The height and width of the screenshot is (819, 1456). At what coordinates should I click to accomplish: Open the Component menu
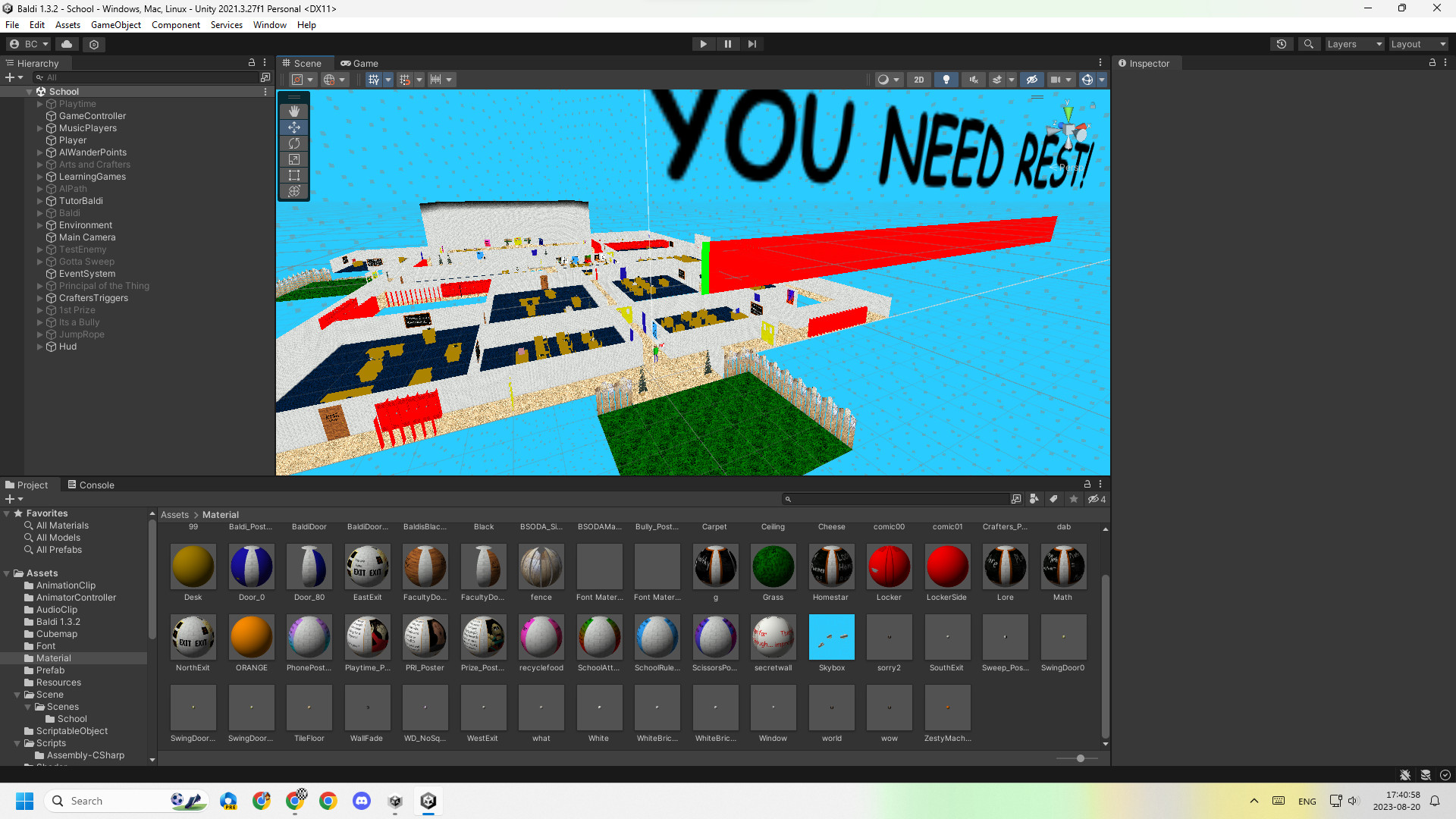pos(176,25)
